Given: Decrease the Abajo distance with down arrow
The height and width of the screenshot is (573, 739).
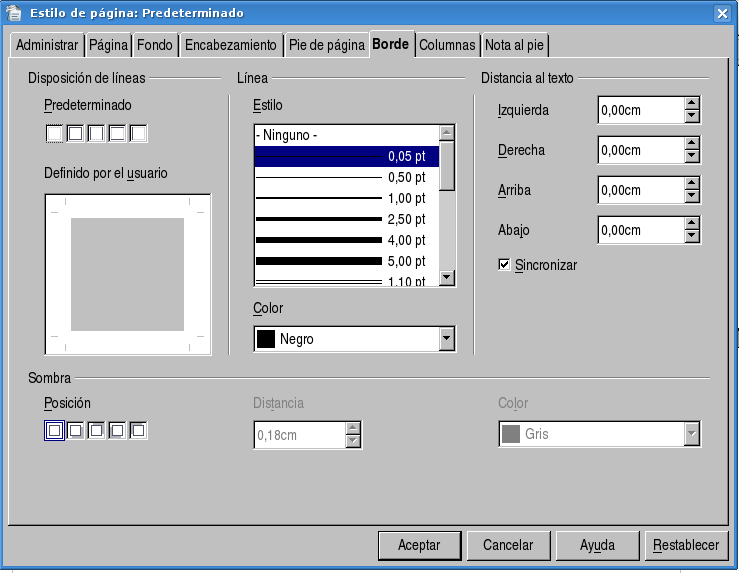Looking at the screenshot, I should pos(692,236).
